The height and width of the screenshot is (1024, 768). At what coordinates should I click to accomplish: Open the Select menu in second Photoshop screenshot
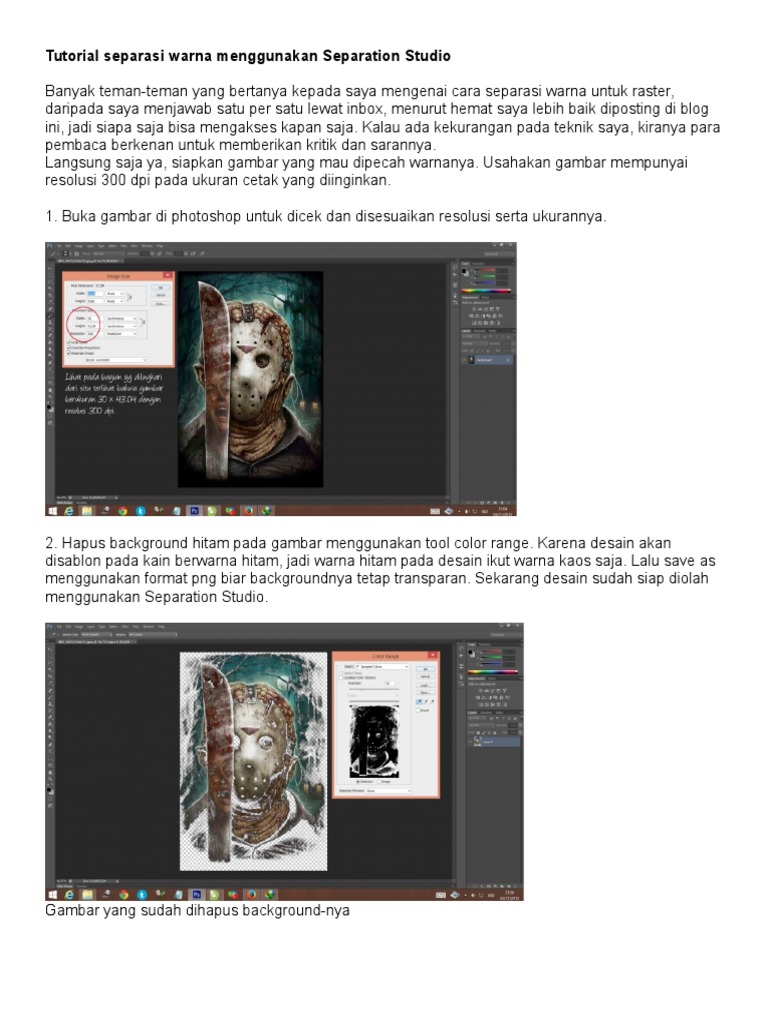[x=114, y=626]
